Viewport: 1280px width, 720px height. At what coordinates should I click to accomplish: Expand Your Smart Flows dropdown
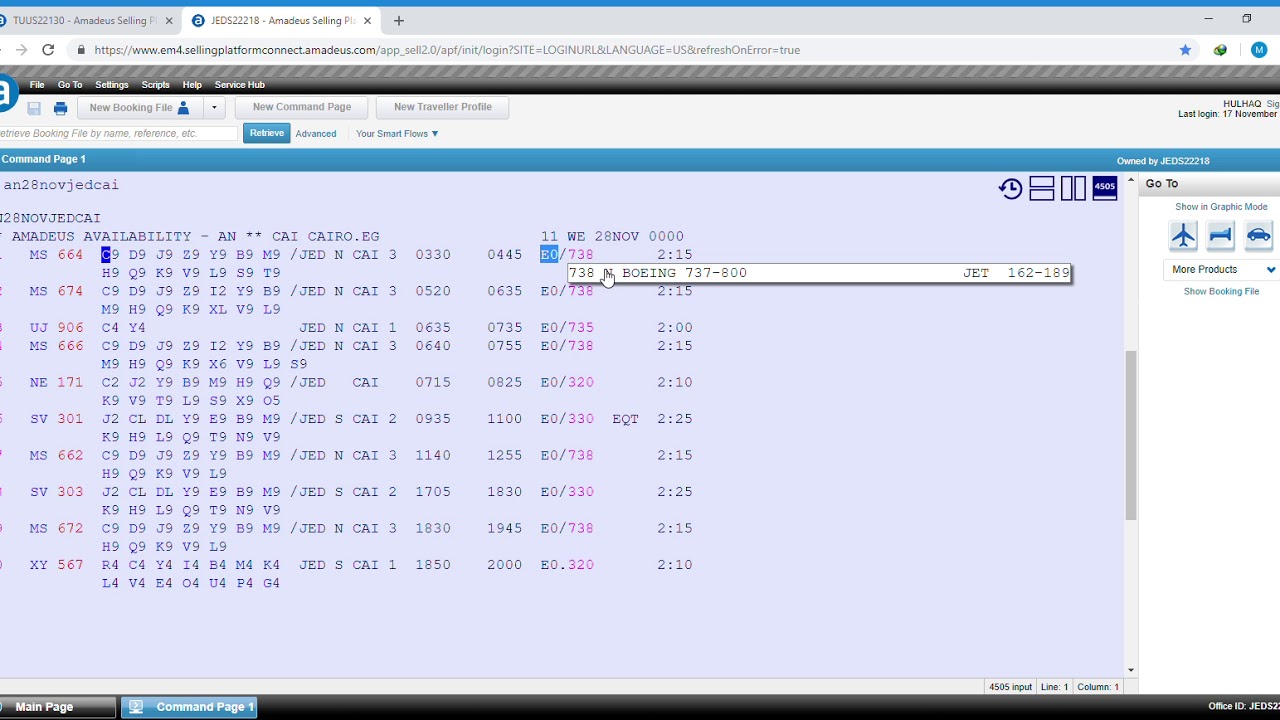397,134
